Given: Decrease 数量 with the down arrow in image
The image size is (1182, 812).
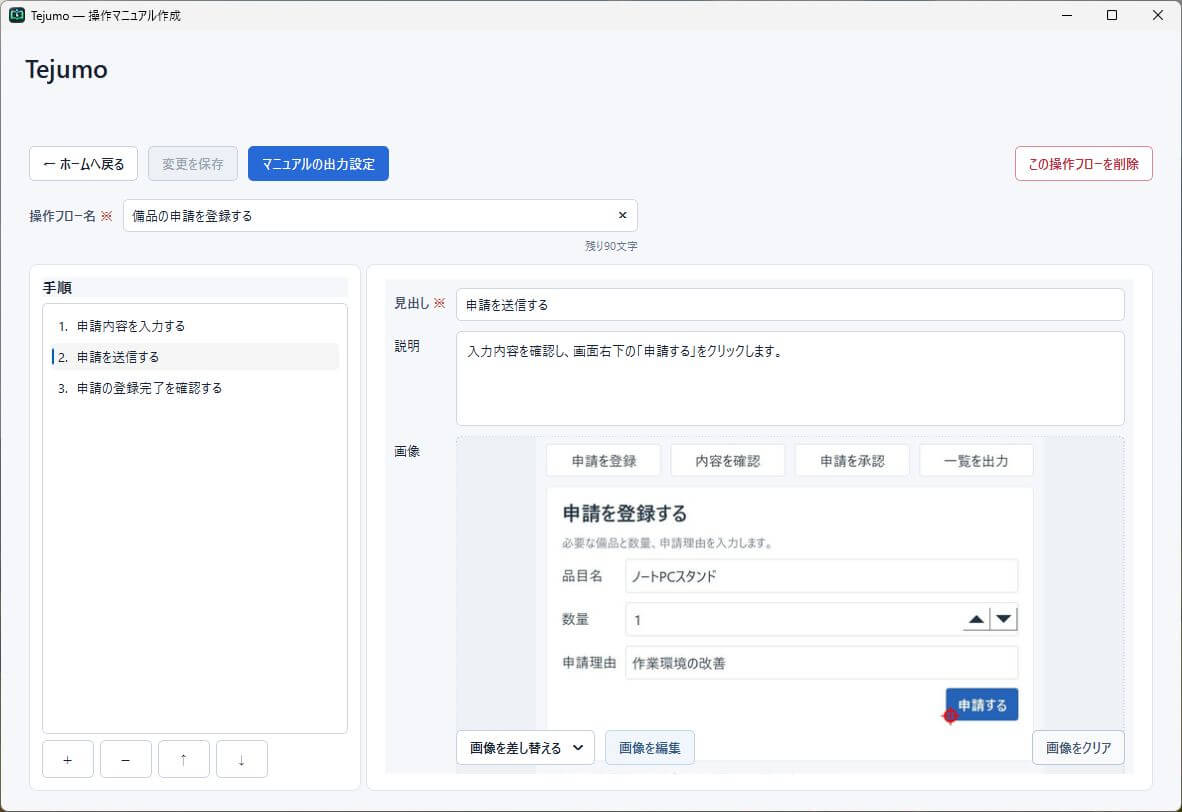Looking at the screenshot, I should pos(1003,620).
